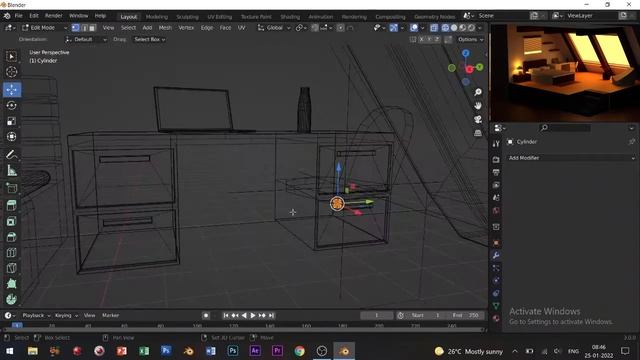
Task: Open timeline Keying dropdown
Action: click(x=66, y=316)
